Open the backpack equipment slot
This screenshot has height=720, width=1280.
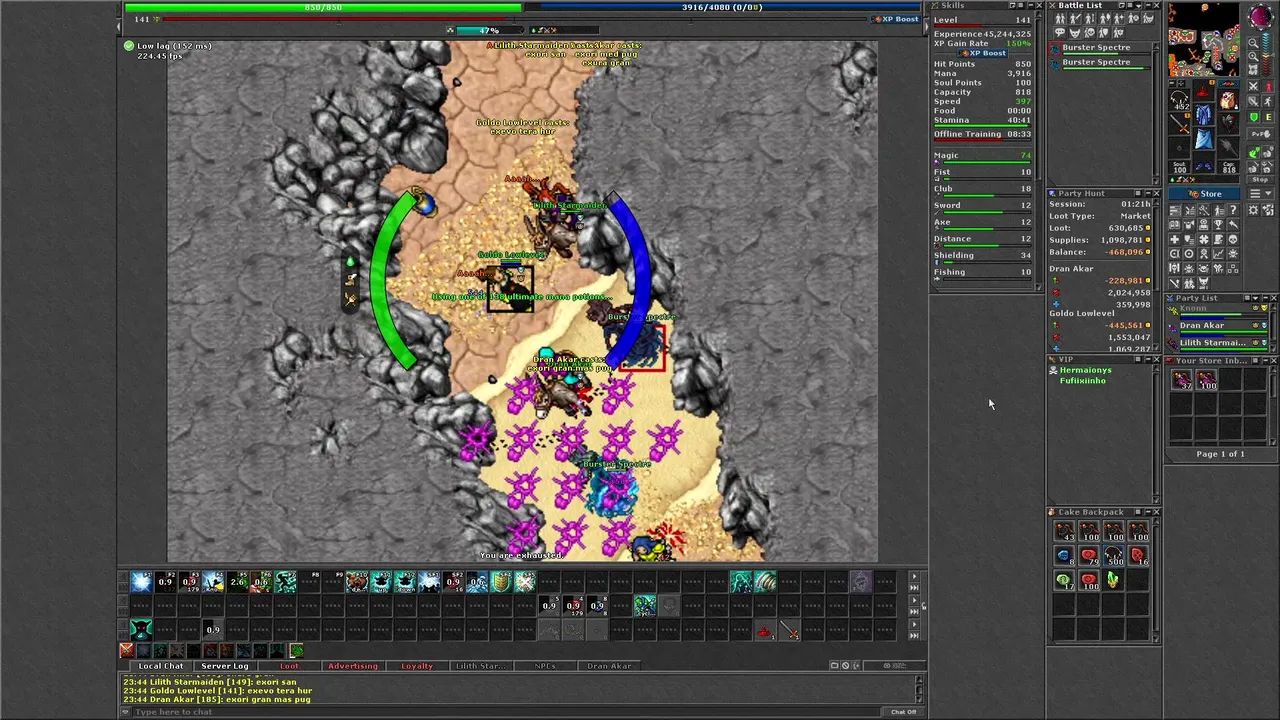click(1228, 100)
